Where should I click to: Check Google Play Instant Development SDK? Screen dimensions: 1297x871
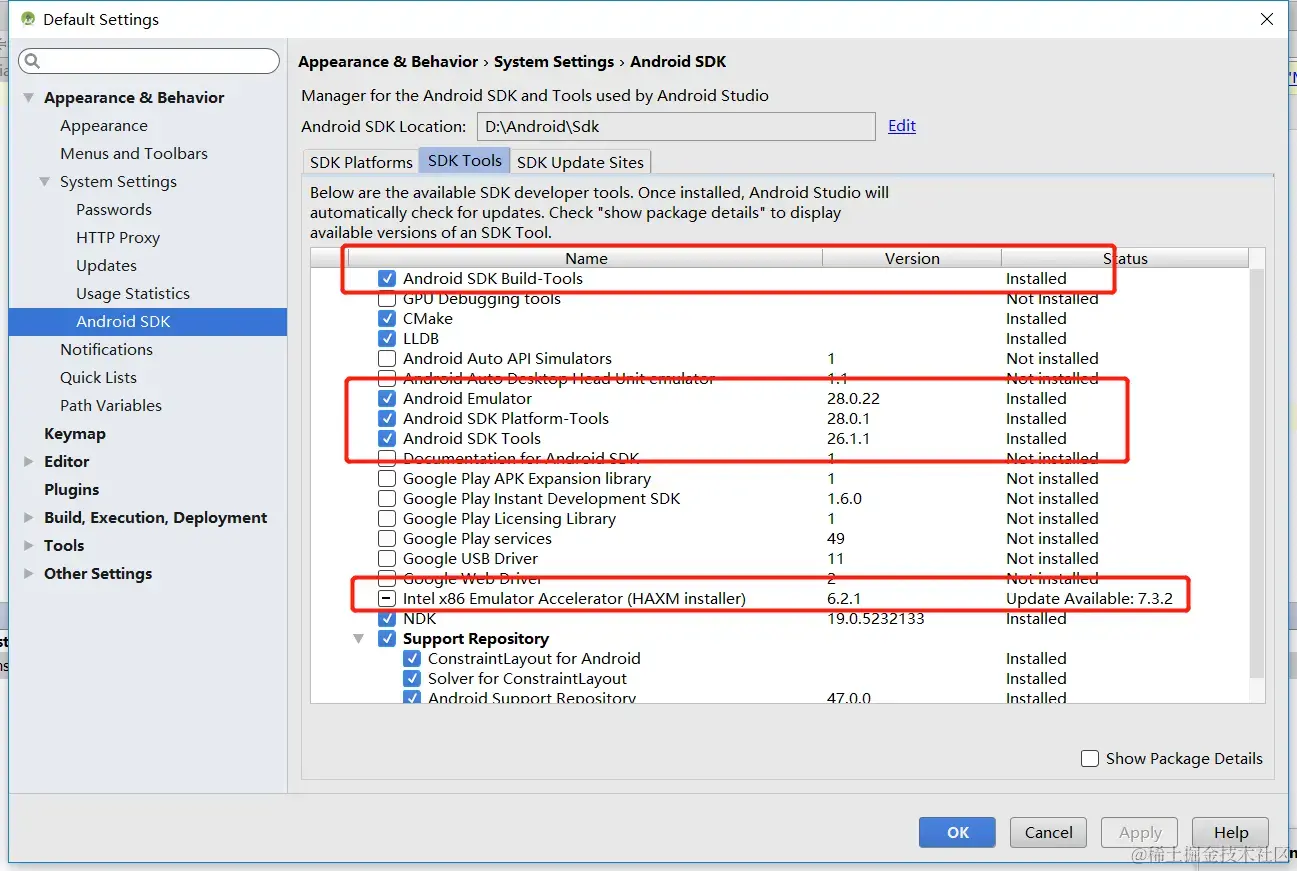[x=387, y=499]
